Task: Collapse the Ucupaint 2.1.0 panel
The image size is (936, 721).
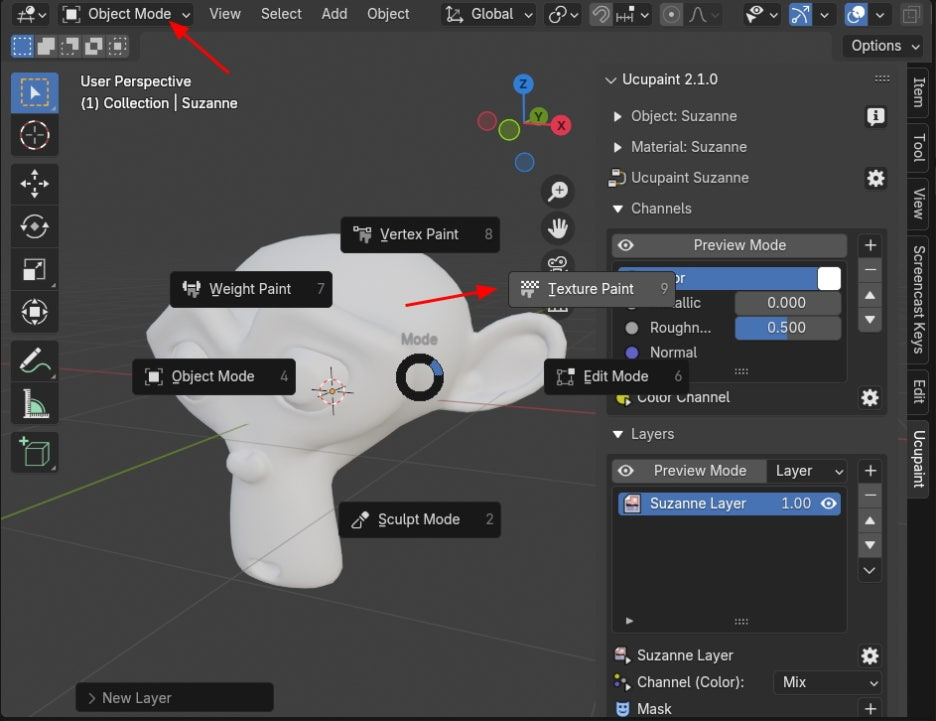Action: coord(611,80)
